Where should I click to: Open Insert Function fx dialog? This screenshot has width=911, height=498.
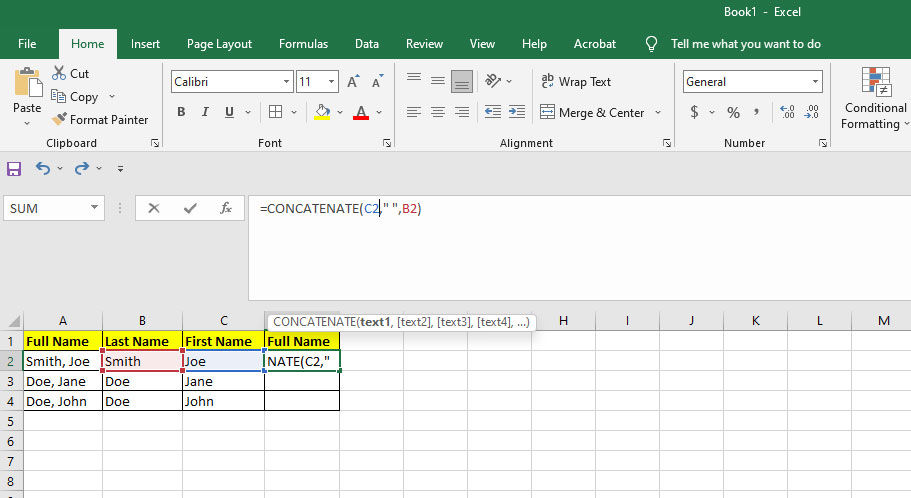(226, 208)
